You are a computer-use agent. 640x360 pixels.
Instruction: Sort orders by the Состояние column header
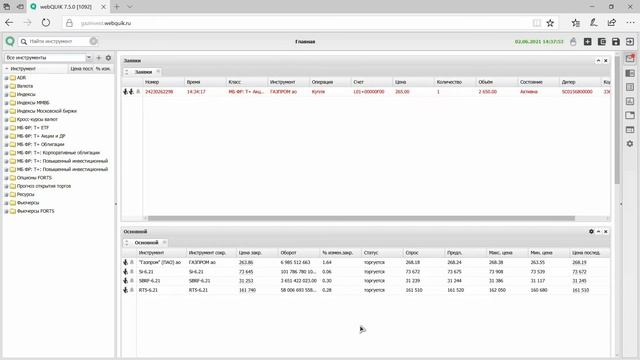click(x=538, y=82)
